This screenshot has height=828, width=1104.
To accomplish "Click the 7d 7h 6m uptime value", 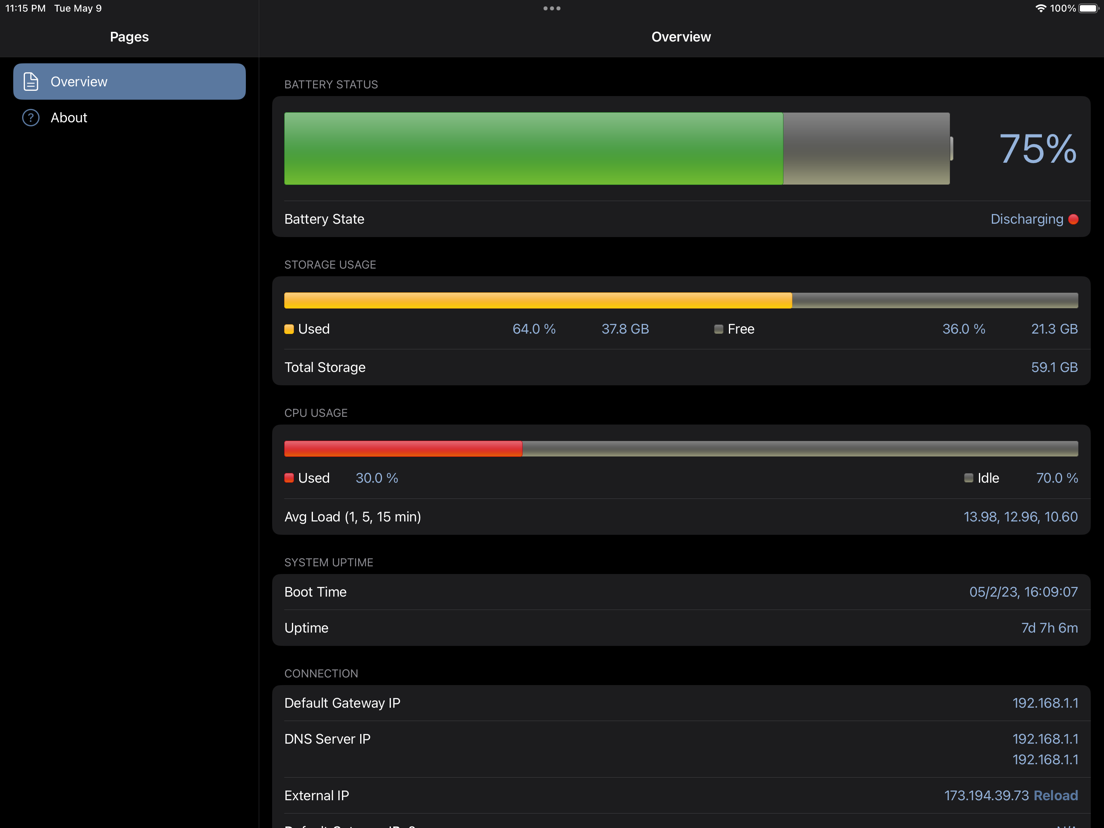I will pyautogui.click(x=1049, y=628).
